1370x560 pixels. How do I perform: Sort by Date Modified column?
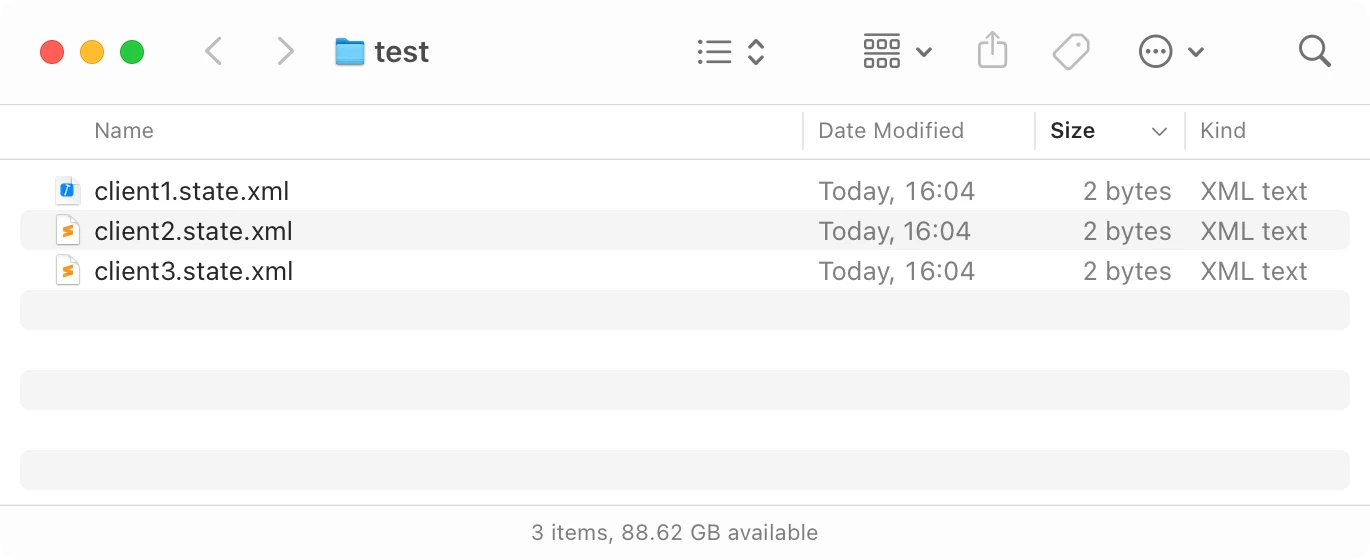click(x=890, y=131)
